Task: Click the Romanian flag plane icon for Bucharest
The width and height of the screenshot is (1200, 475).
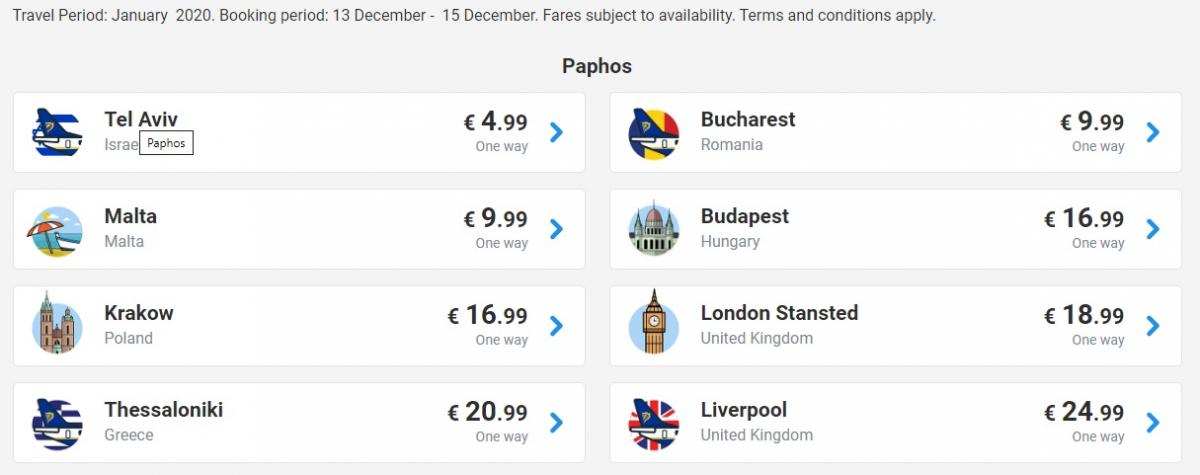Action: pos(652,132)
